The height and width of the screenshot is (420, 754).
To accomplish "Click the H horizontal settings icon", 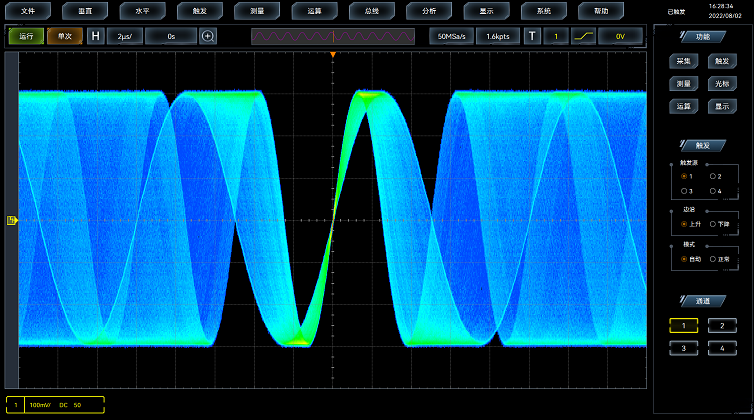I will (x=96, y=36).
